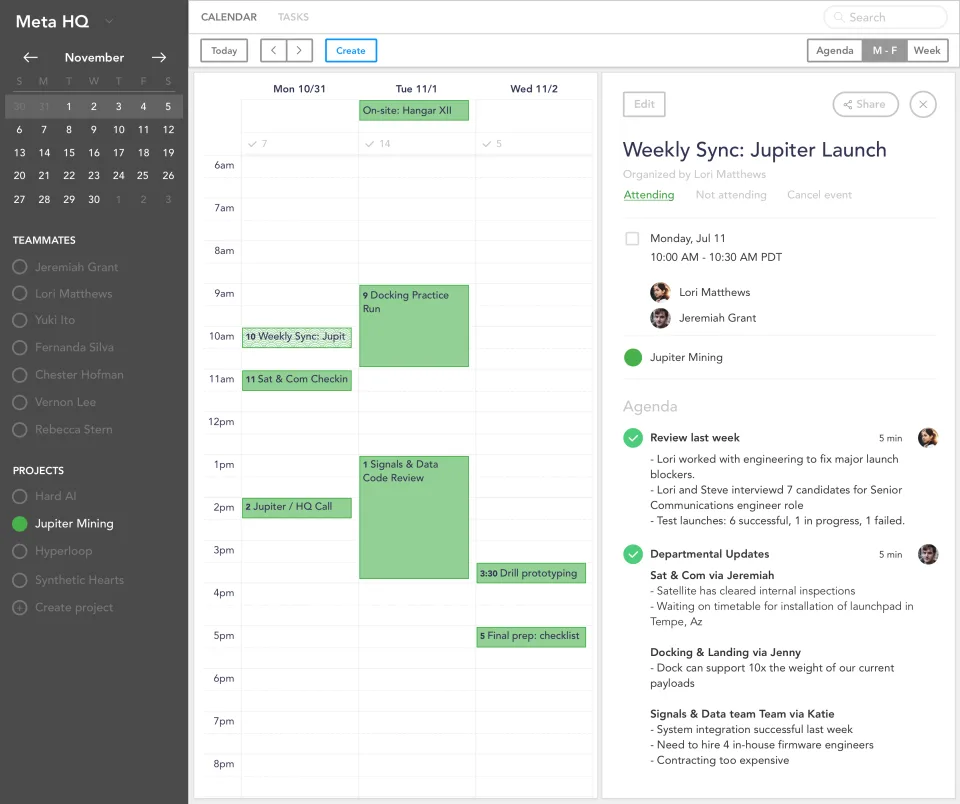
Task: Toggle teammate Yuki Ito
Action: pos(20,320)
